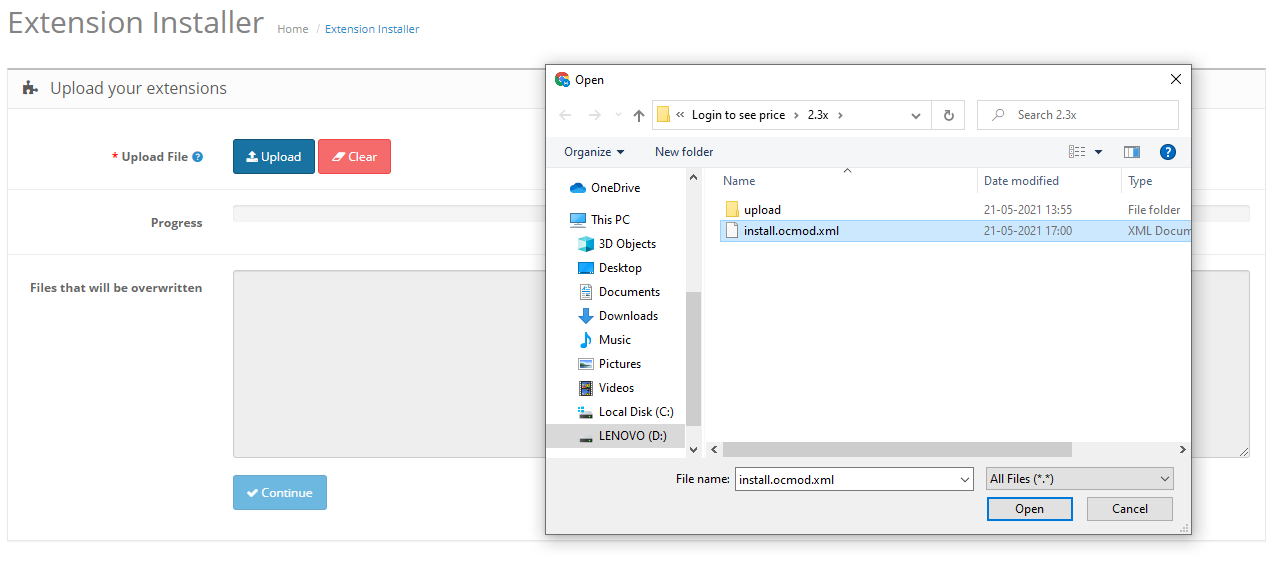Click the Music note icon
This screenshot has width=1273, height=567.
586,340
